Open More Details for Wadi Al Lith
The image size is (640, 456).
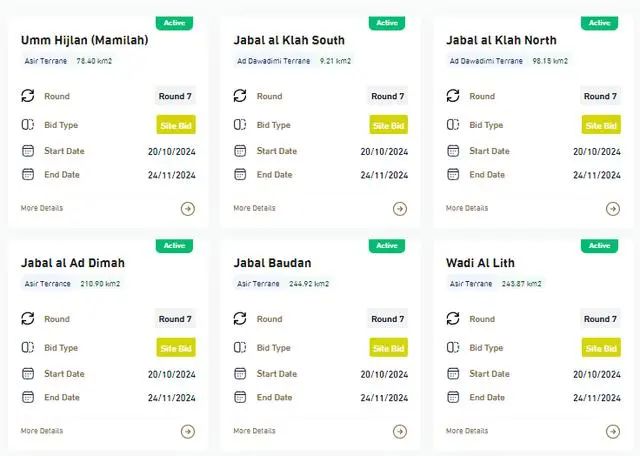[x=467, y=431]
